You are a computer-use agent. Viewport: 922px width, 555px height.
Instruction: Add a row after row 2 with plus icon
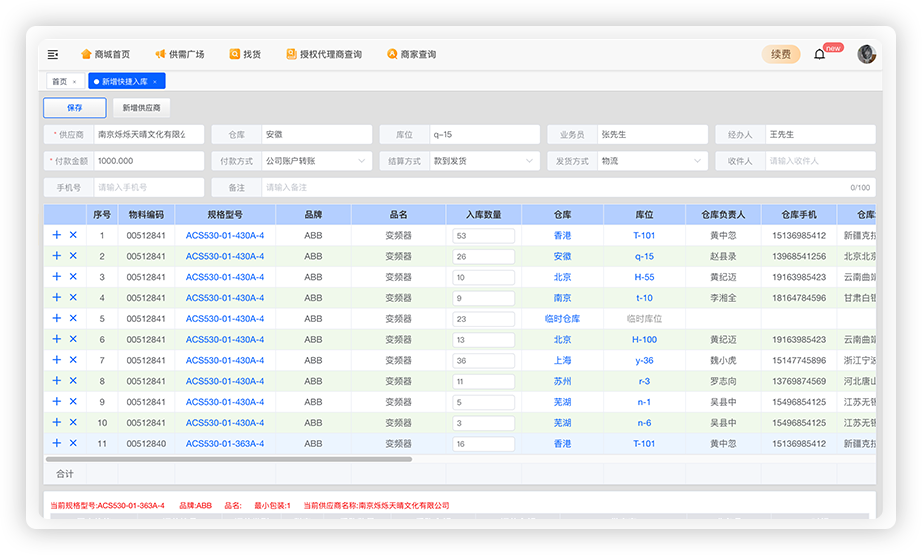[56, 256]
